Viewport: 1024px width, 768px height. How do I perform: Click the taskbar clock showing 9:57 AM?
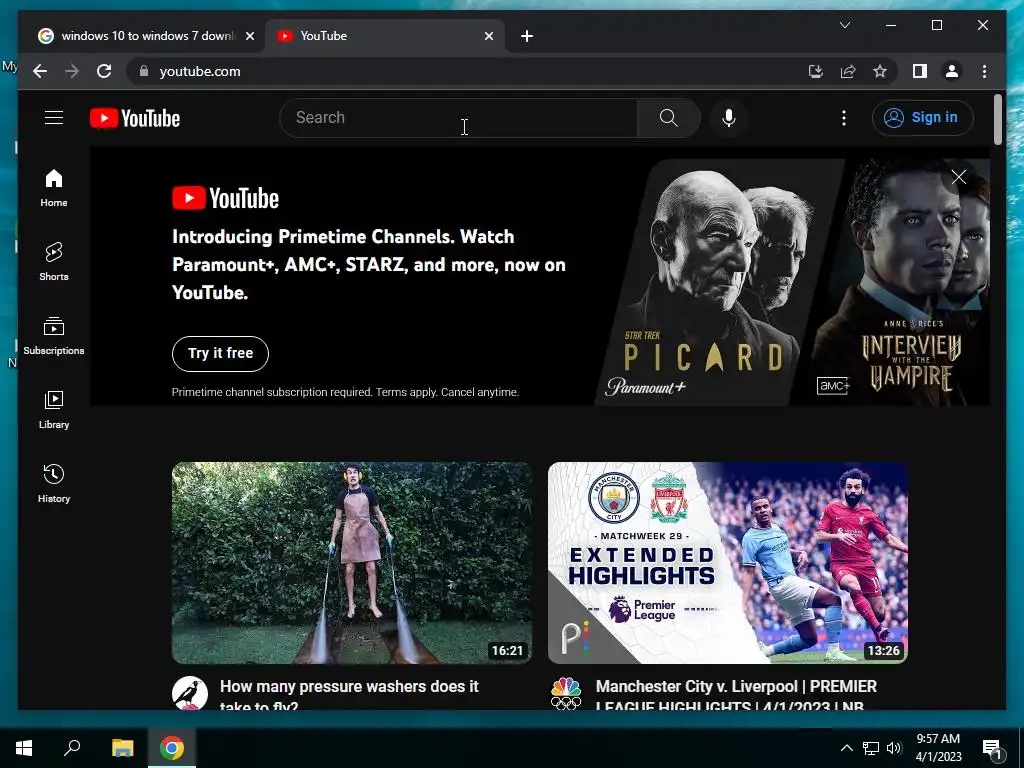[938, 748]
